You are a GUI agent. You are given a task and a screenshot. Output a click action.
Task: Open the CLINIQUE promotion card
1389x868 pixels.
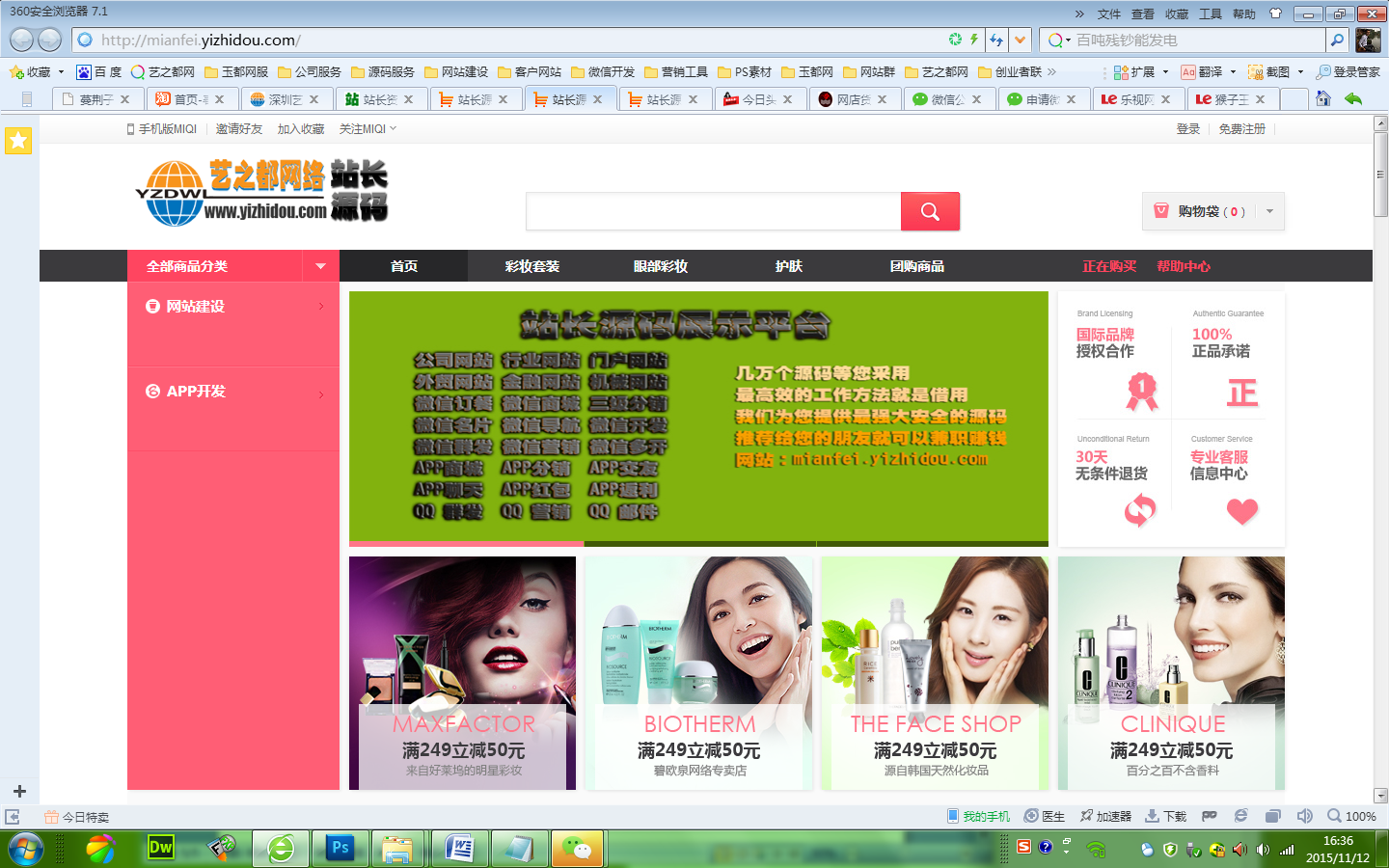click(x=1171, y=673)
